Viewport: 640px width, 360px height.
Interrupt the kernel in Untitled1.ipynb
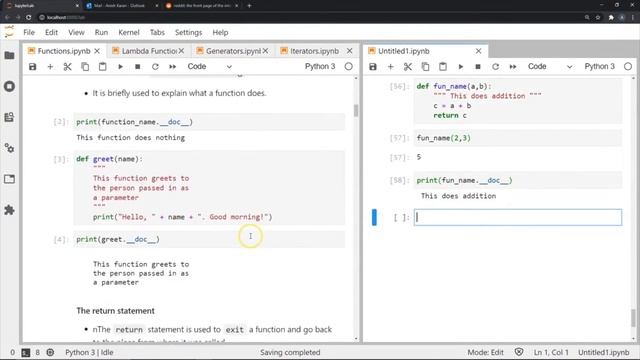point(478,67)
